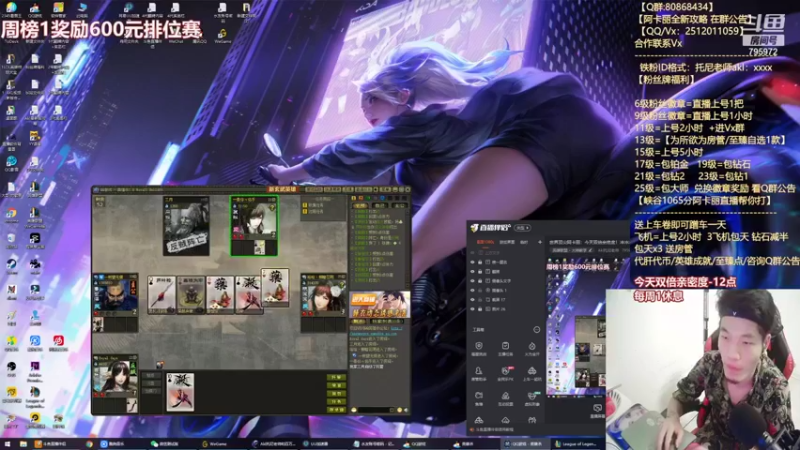The height and width of the screenshot is (450, 800).
Task: Open flame tool in toolbox first row
Action: pyautogui.click(x=532, y=348)
